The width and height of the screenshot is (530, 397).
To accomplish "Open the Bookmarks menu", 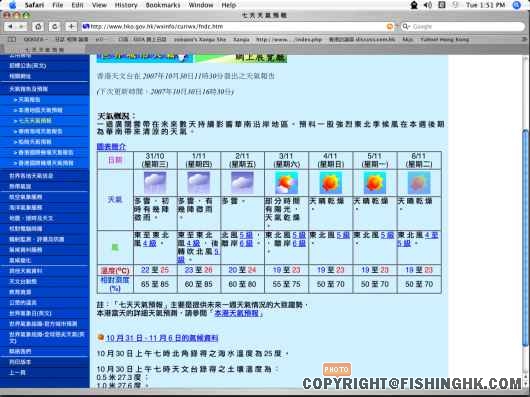I will click(x=163, y=5).
